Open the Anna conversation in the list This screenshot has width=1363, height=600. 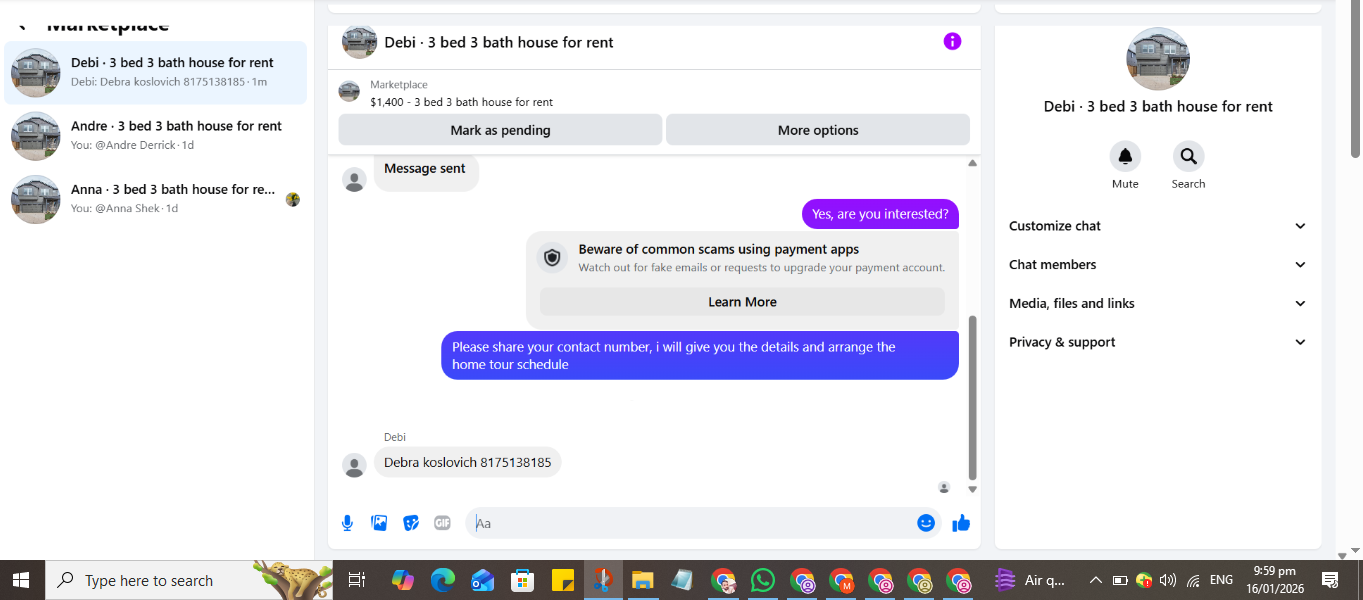[x=156, y=199]
